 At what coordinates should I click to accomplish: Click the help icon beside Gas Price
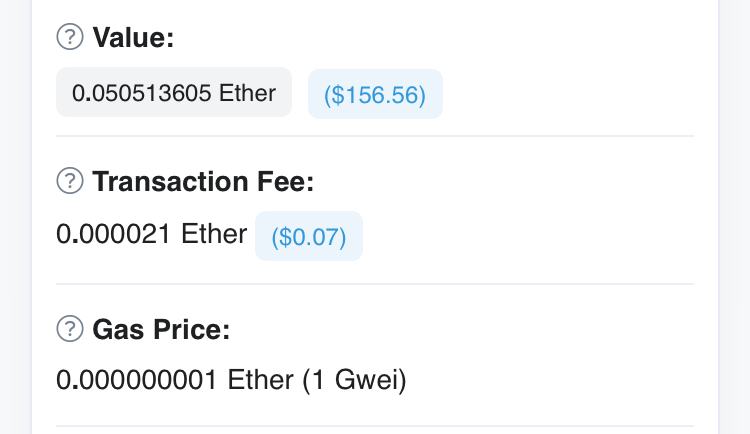[70, 329]
